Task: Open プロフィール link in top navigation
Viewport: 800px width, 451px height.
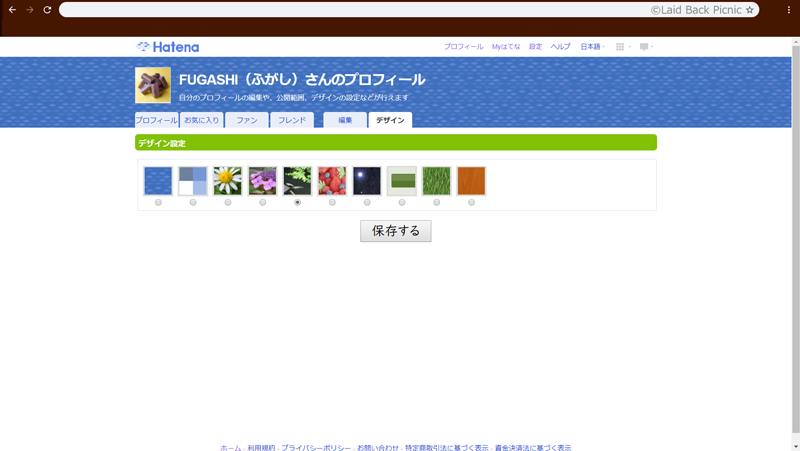Action: pos(463,46)
